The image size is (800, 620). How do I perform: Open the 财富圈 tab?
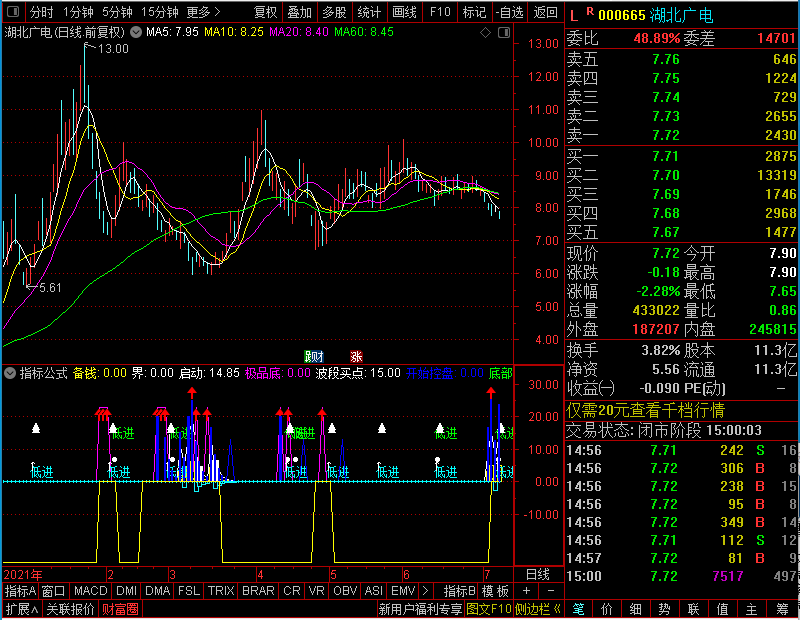pos(120,609)
